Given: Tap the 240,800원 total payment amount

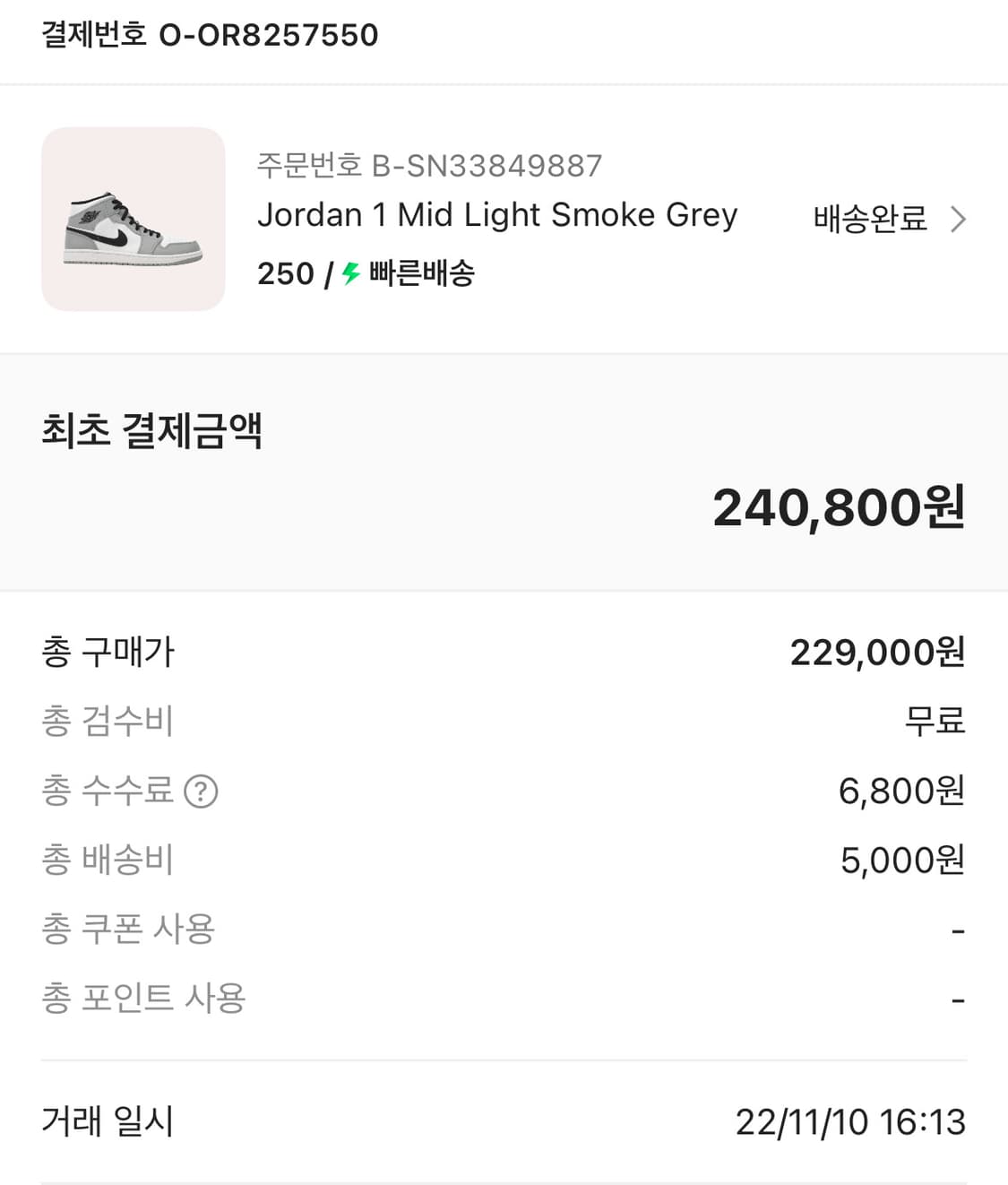Looking at the screenshot, I should point(839,507).
